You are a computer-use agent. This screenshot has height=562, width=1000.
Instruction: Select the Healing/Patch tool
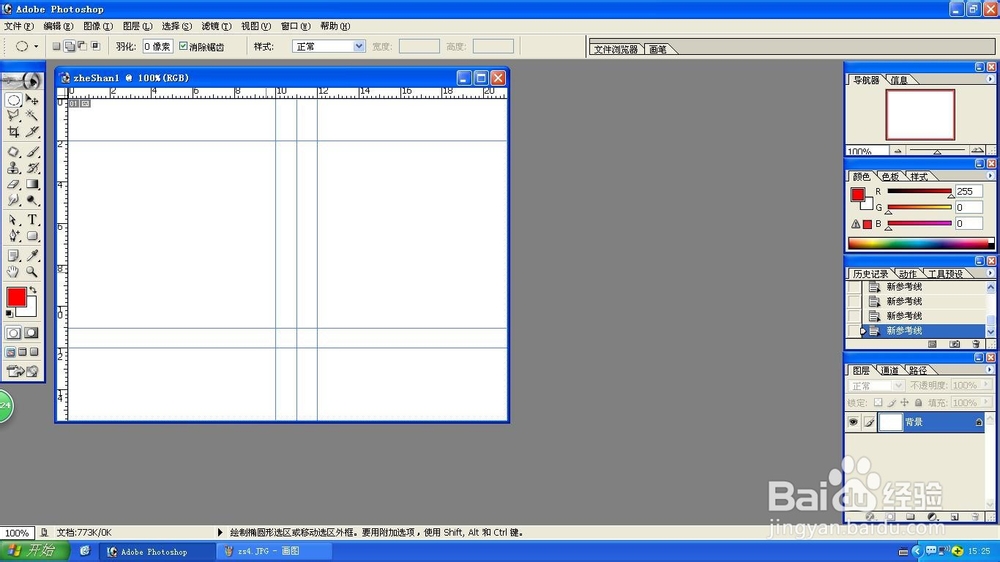pos(13,152)
